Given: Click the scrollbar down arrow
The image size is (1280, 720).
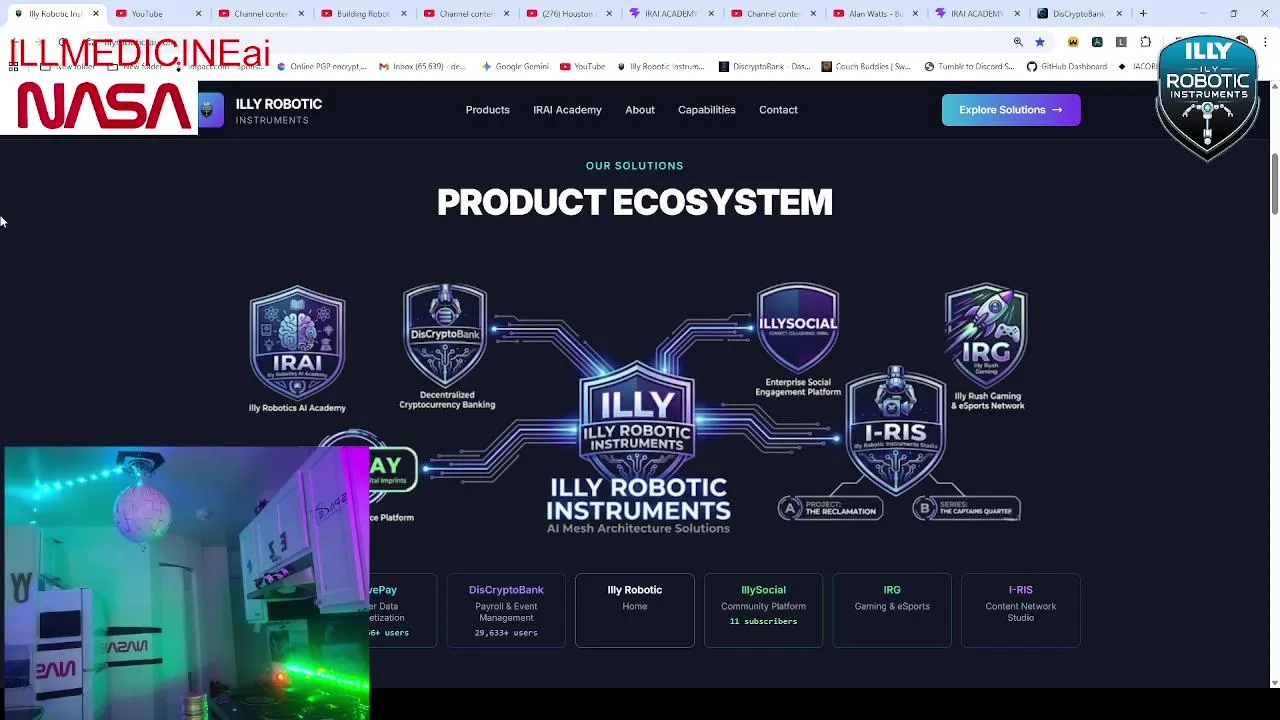Looking at the screenshot, I should [1274, 683].
